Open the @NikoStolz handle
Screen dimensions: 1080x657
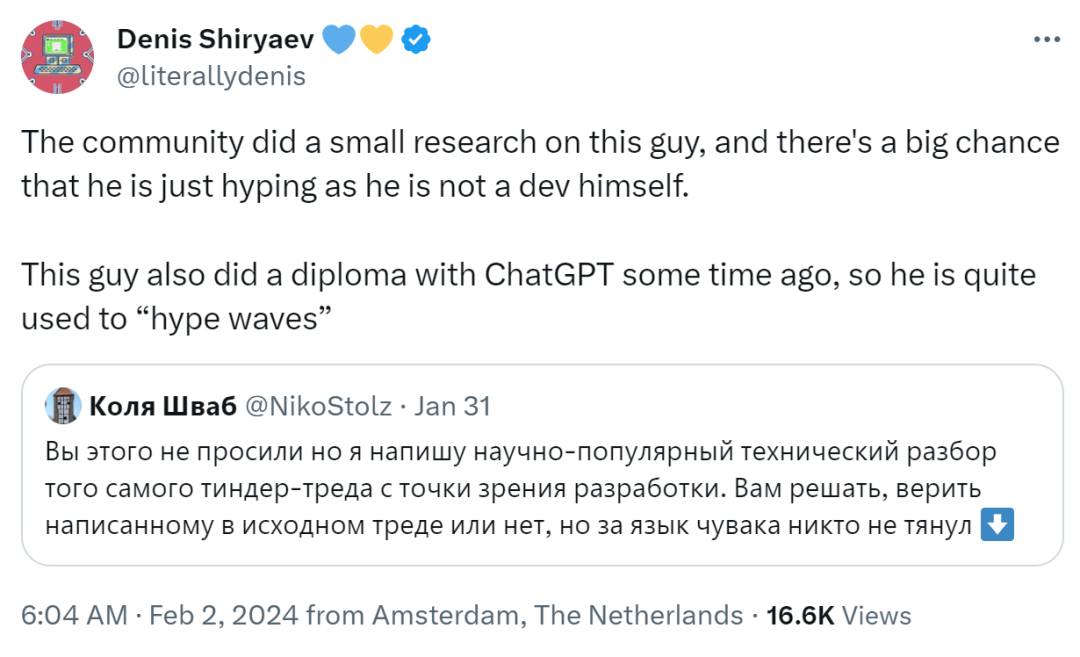coord(318,406)
